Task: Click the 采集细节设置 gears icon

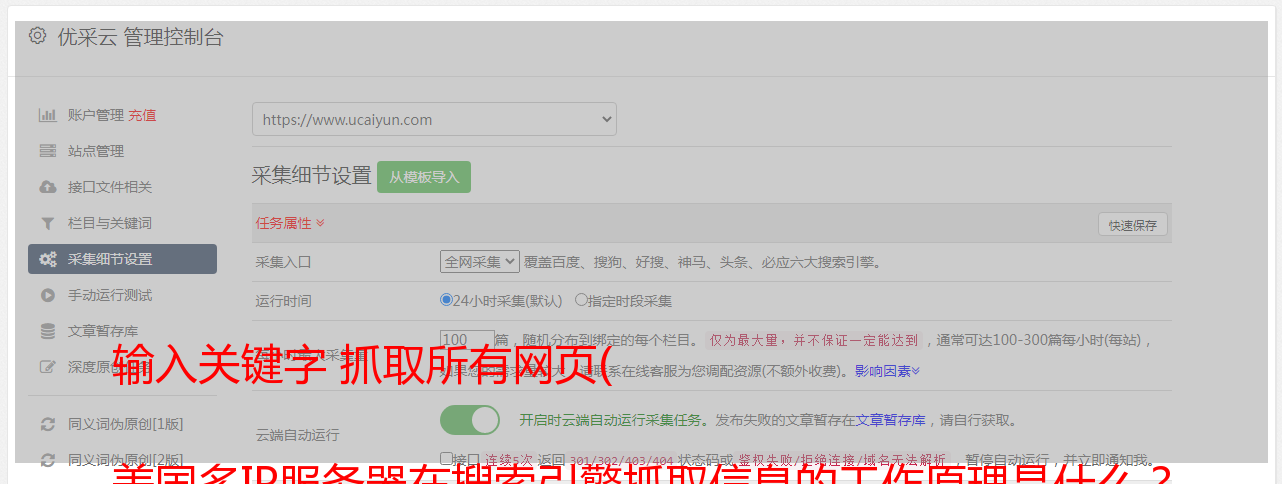Action: click(47, 259)
